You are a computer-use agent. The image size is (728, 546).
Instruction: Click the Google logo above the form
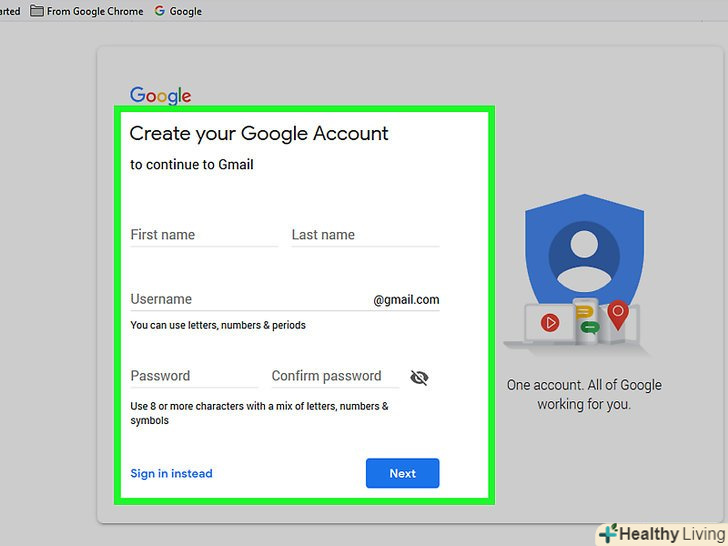coord(160,95)
